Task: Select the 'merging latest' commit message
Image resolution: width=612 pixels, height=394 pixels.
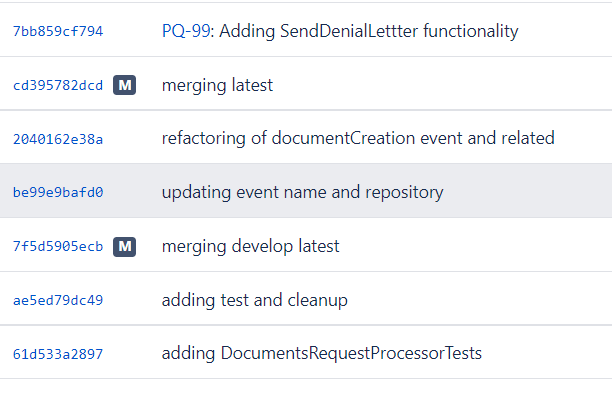Action: click(x=217, y=86)
